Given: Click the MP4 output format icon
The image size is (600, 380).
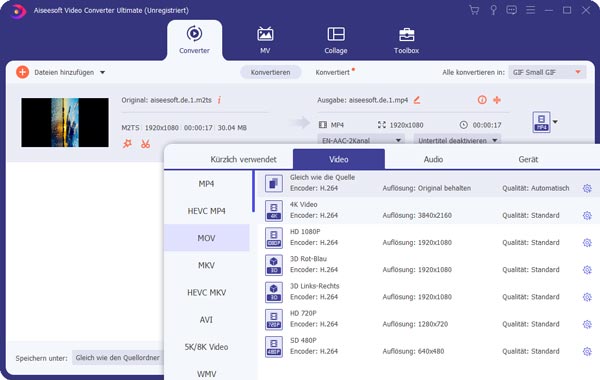Looking at the screenshot, I should [x=541, y=122].
